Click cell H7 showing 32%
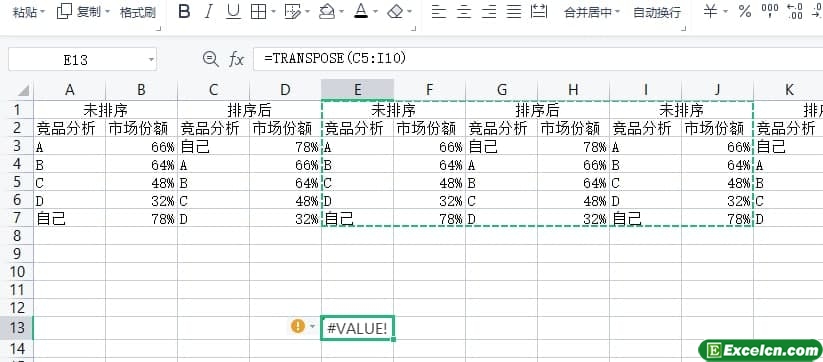Viewport: 823px width, 362px height. [x=573, y=218]
